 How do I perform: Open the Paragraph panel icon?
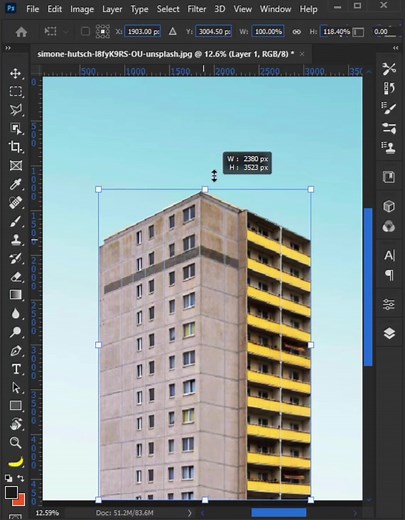pyautogui.click(x=389, y=275)
